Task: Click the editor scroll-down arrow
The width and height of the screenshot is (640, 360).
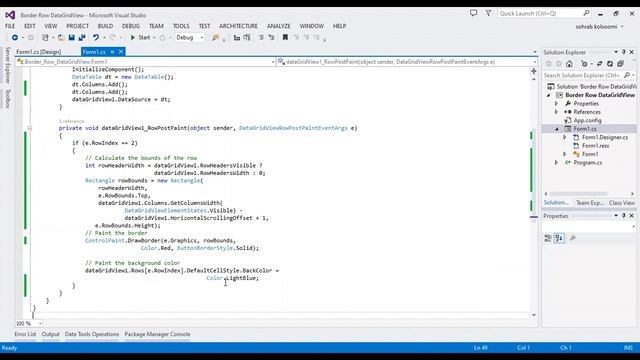Action: (533, 315)
